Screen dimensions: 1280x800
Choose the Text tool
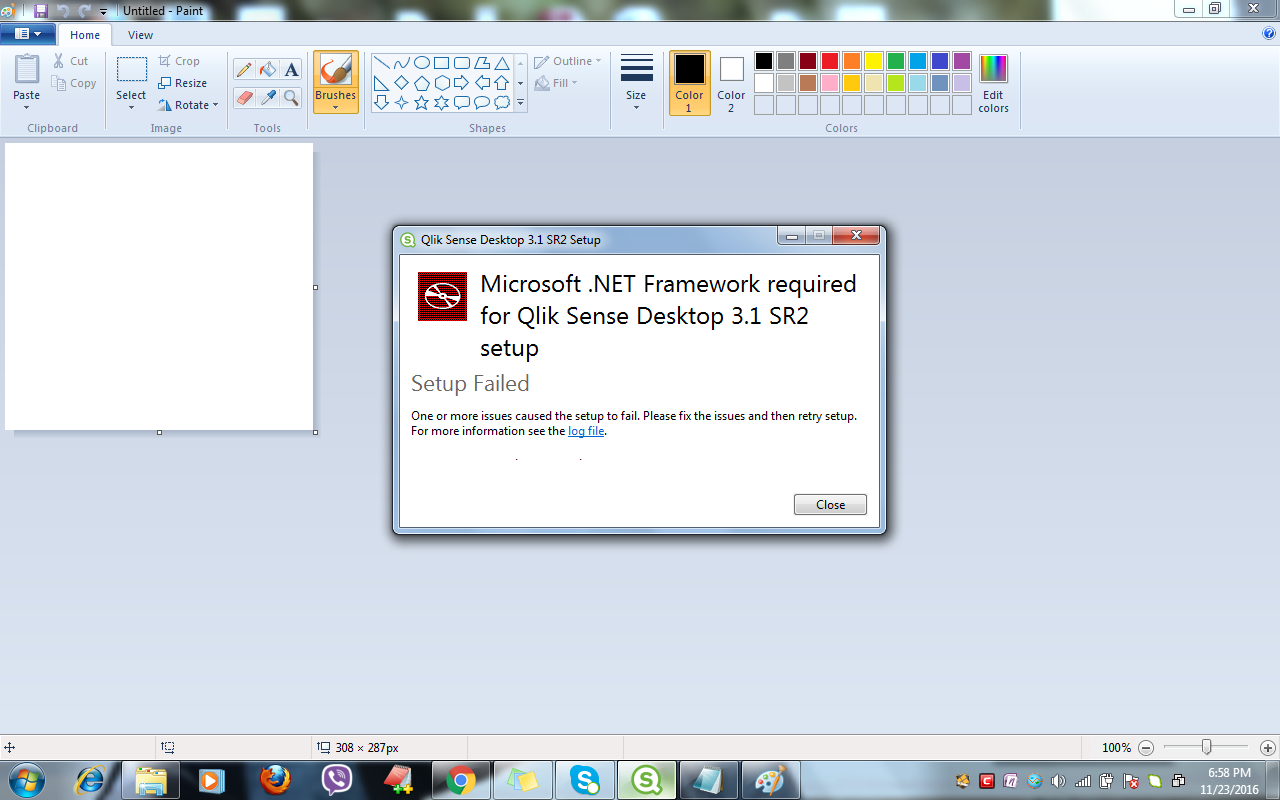coord(291,69)
